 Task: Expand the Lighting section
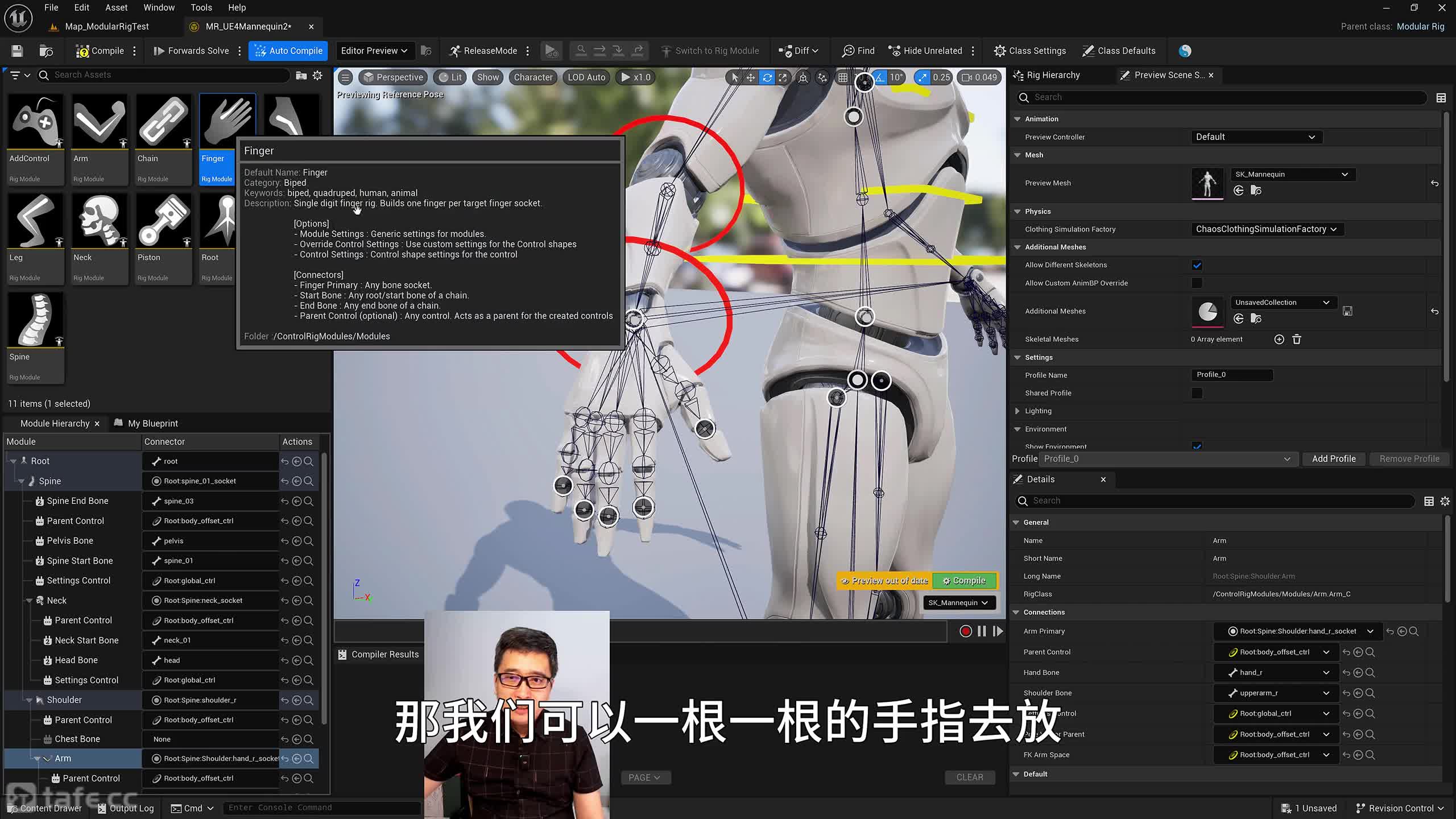coord(1017,411)
